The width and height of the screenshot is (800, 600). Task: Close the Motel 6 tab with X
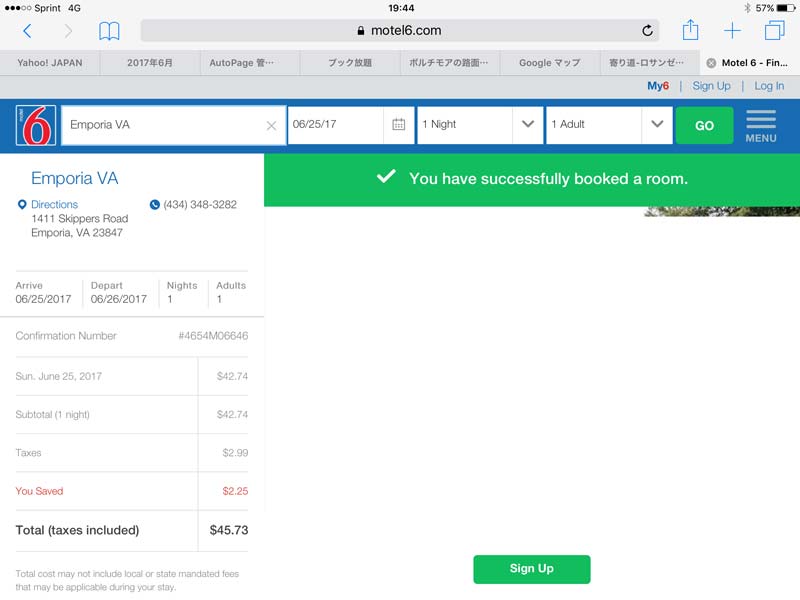coord(711,63)
